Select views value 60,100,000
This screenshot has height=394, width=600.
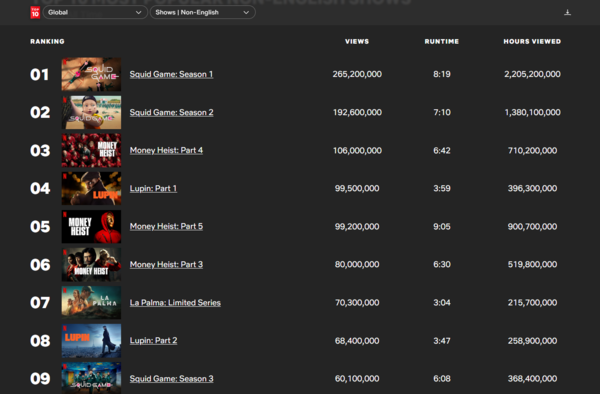[357, 379]
